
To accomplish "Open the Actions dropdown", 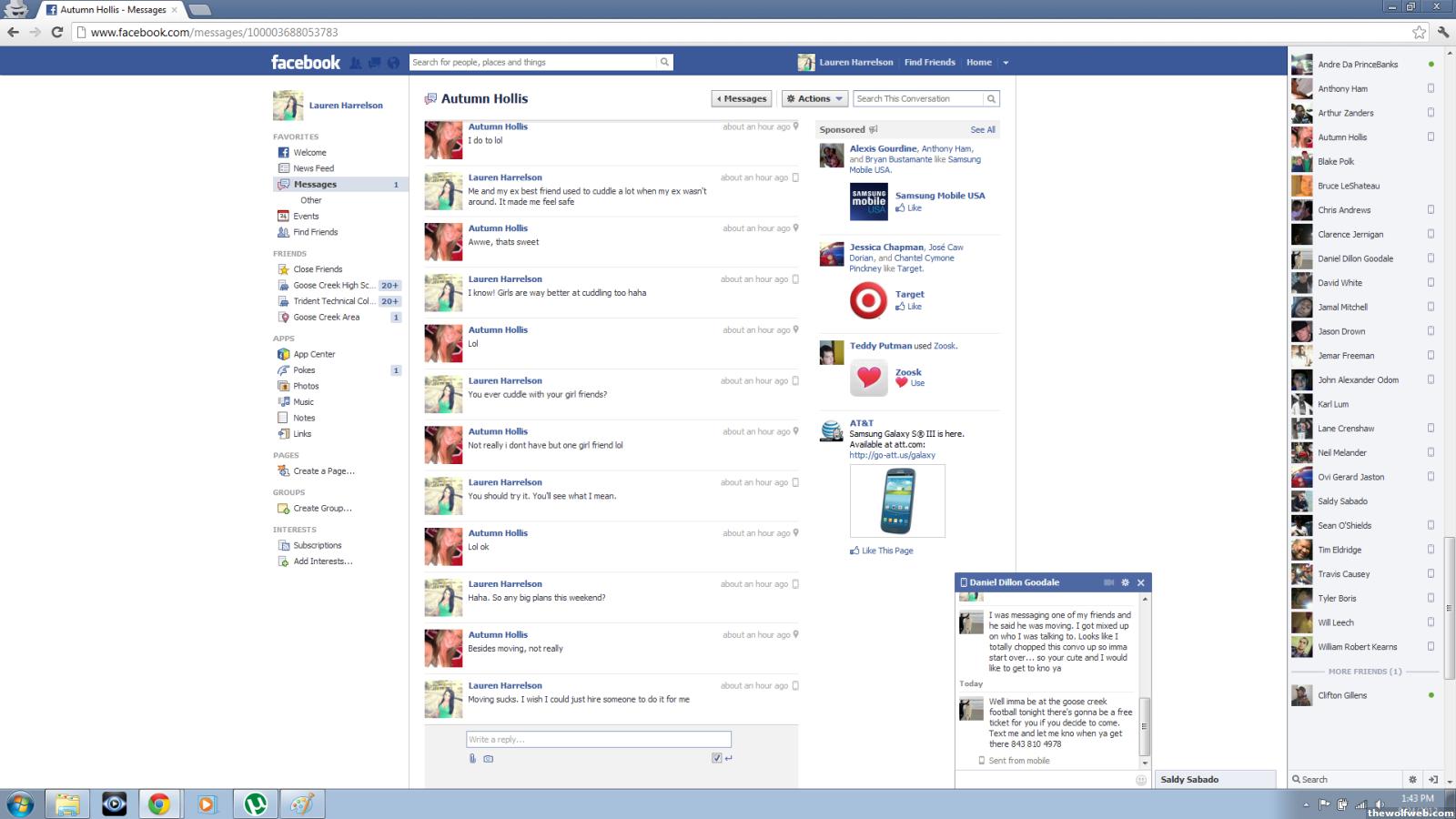I will pyautogui.click(x=815, y=98).
